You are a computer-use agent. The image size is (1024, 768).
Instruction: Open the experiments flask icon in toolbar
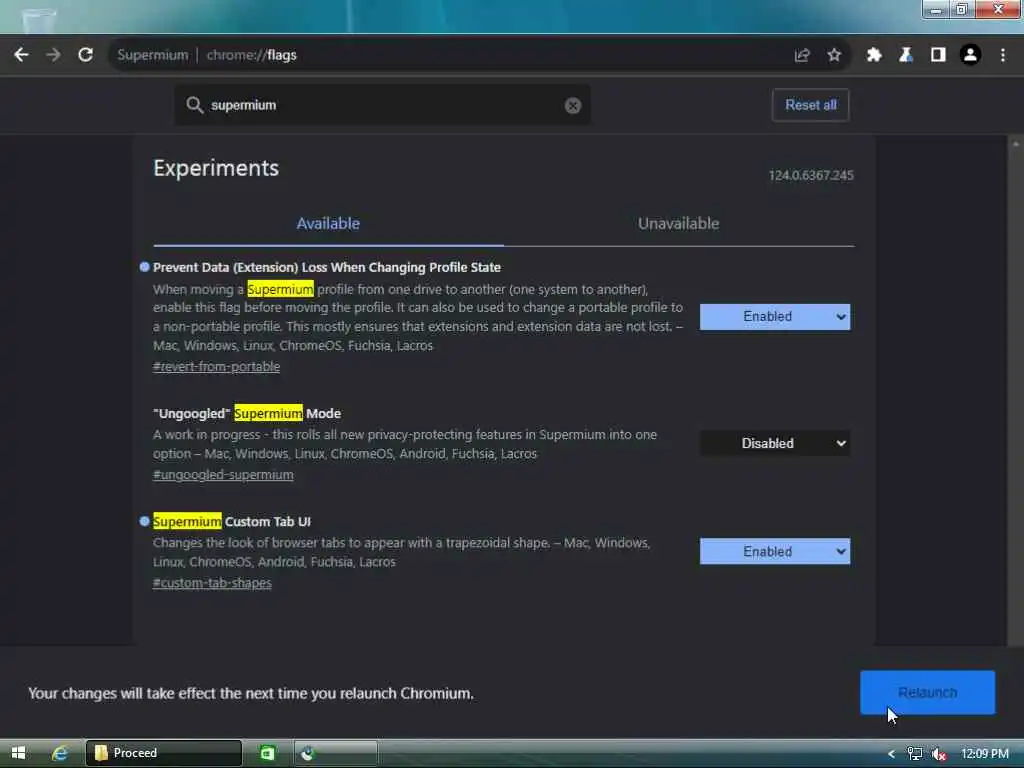point(906,55)
